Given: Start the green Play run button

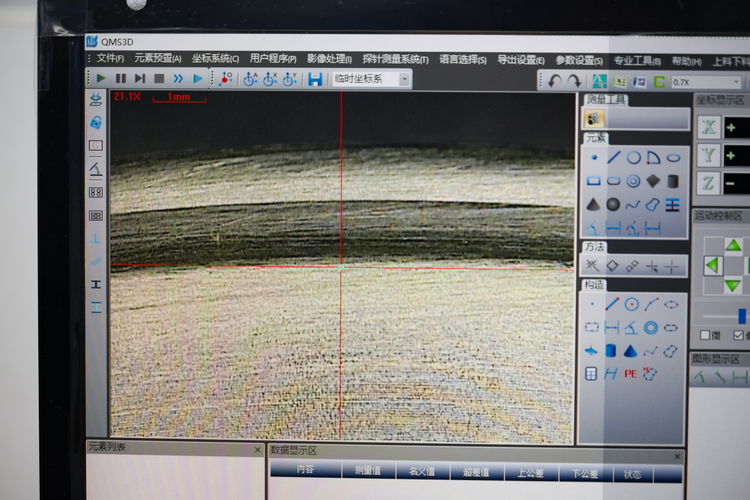Looking at the screenshot, I should click(x=101, y=78).
